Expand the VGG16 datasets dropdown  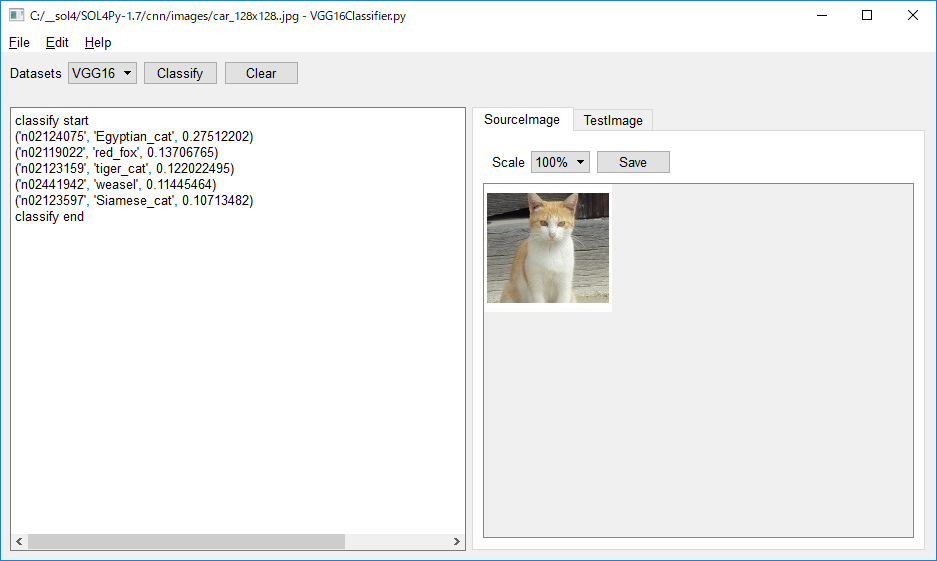click(x=102, y=73)
